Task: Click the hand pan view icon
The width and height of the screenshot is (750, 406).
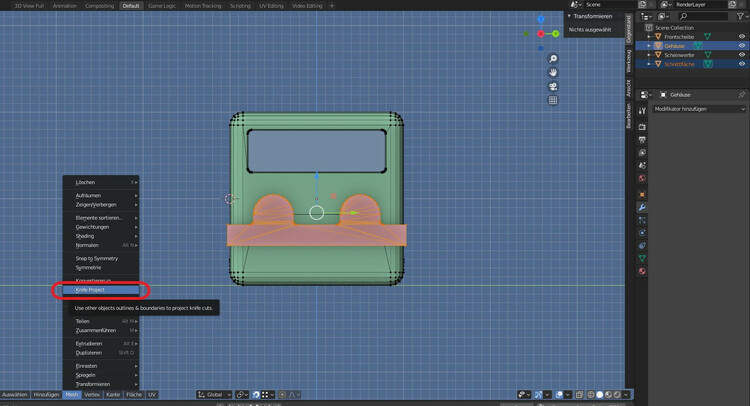Action: pyautogui.click(x=553, y=72)
